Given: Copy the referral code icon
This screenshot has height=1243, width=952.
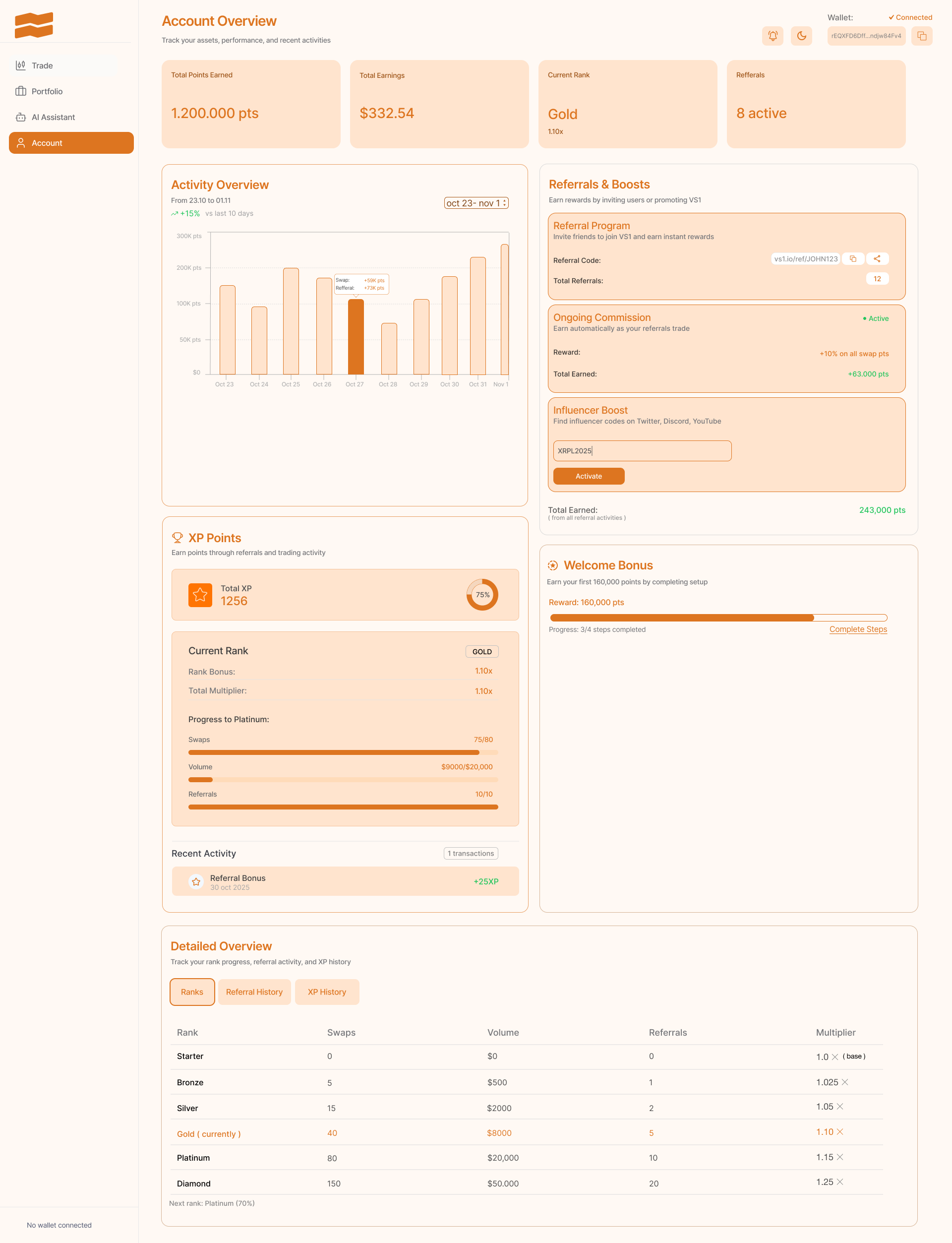Looking at the screenshot, I should click(x=853, y=259).
